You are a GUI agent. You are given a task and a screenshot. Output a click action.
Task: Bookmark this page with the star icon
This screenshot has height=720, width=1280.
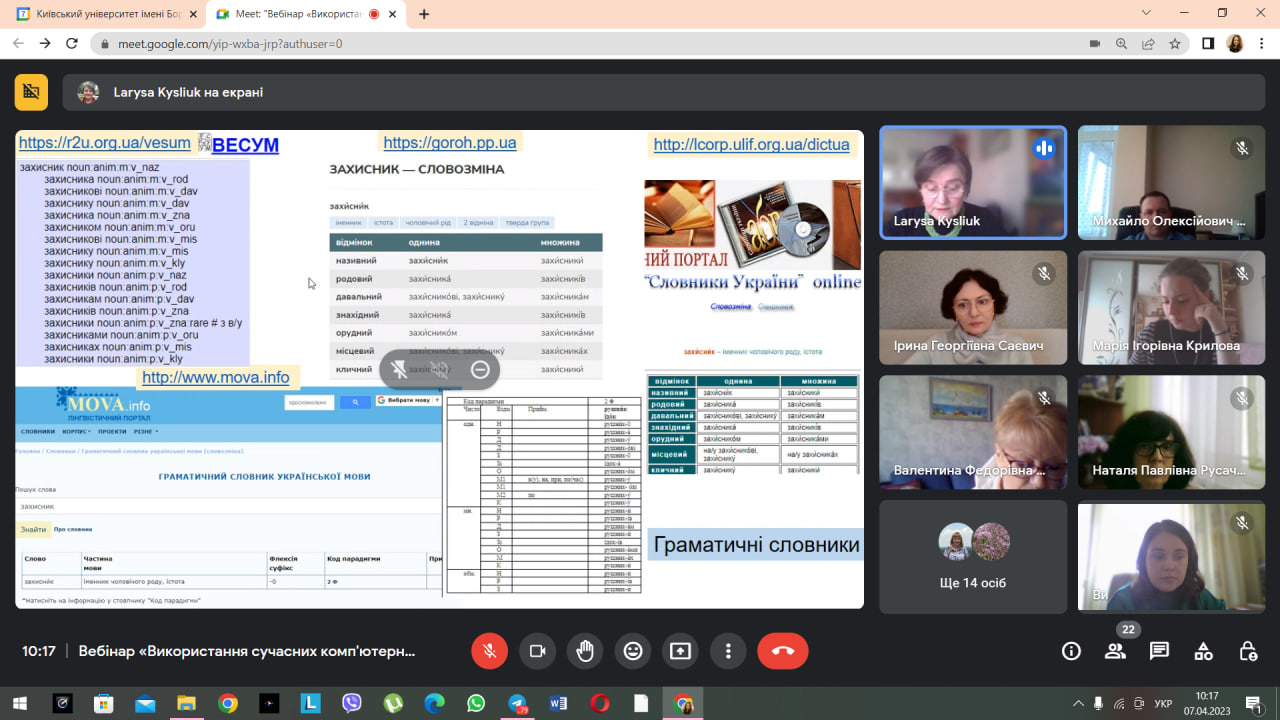tap(1175, 44)
